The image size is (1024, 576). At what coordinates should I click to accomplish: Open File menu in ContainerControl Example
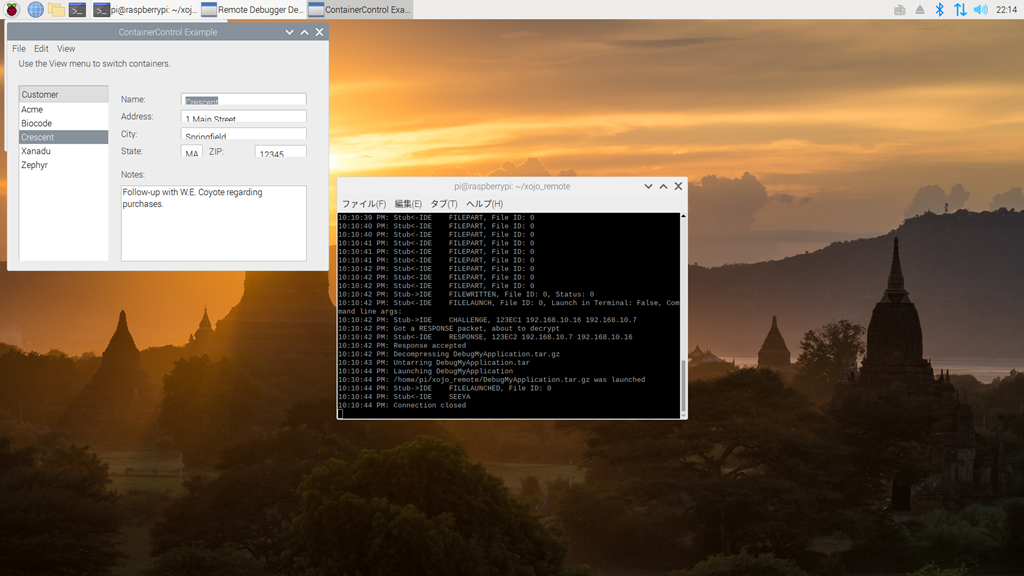[19, 48]
